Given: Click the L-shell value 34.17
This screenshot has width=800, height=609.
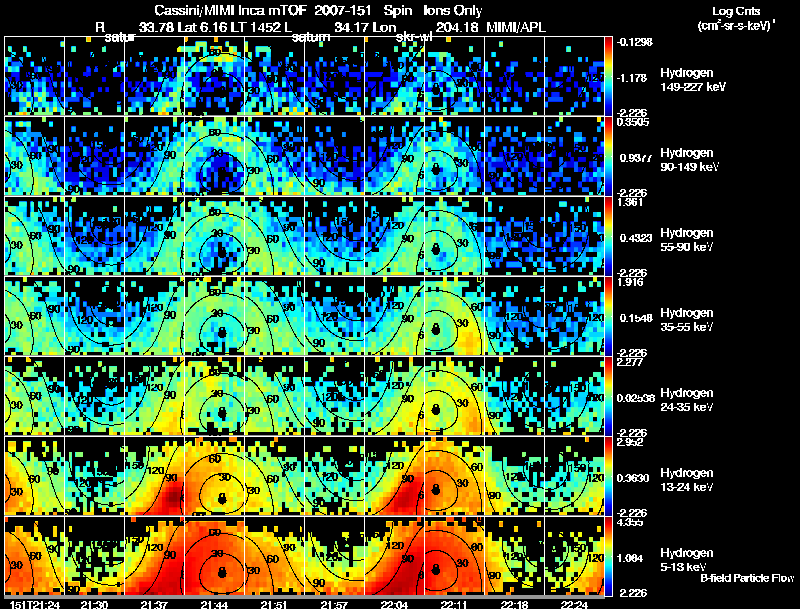Looking at the screenshot, I should click(x=351, y=27).
